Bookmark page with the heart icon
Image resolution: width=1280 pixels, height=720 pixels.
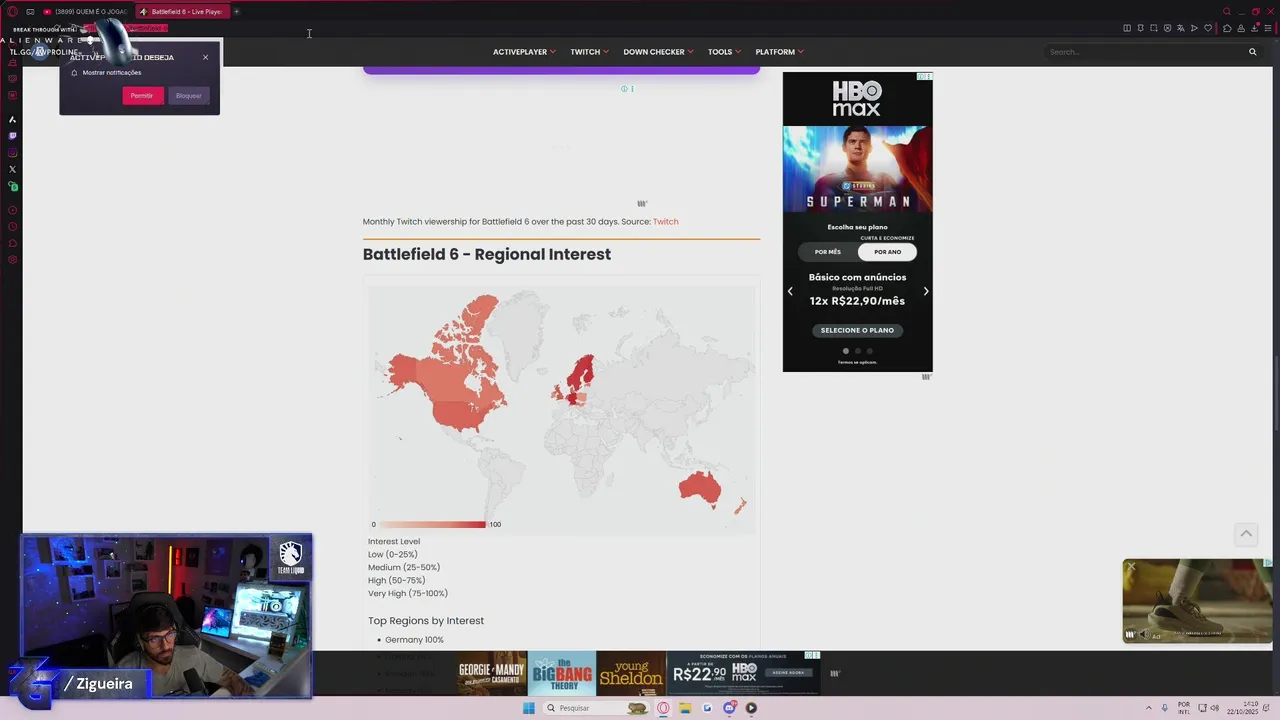[x=1208, y=28]
